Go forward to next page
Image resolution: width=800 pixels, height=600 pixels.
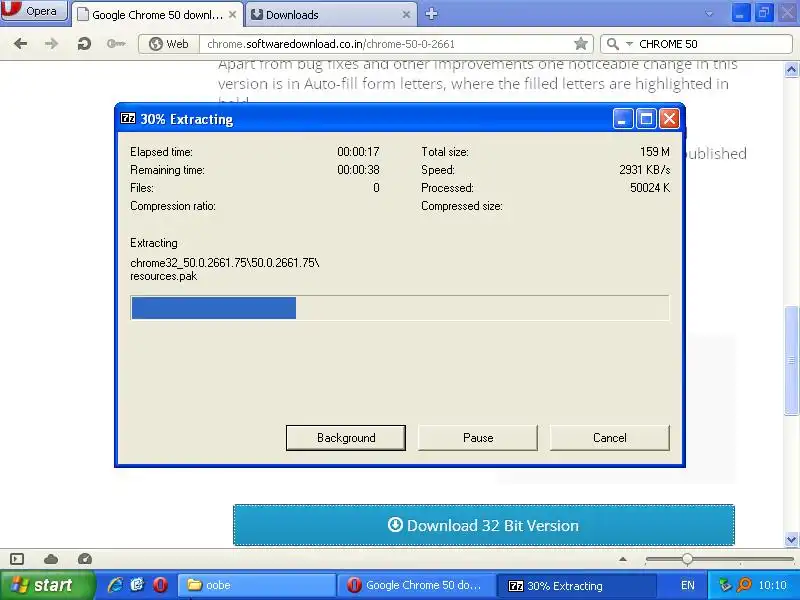point(52,44)
